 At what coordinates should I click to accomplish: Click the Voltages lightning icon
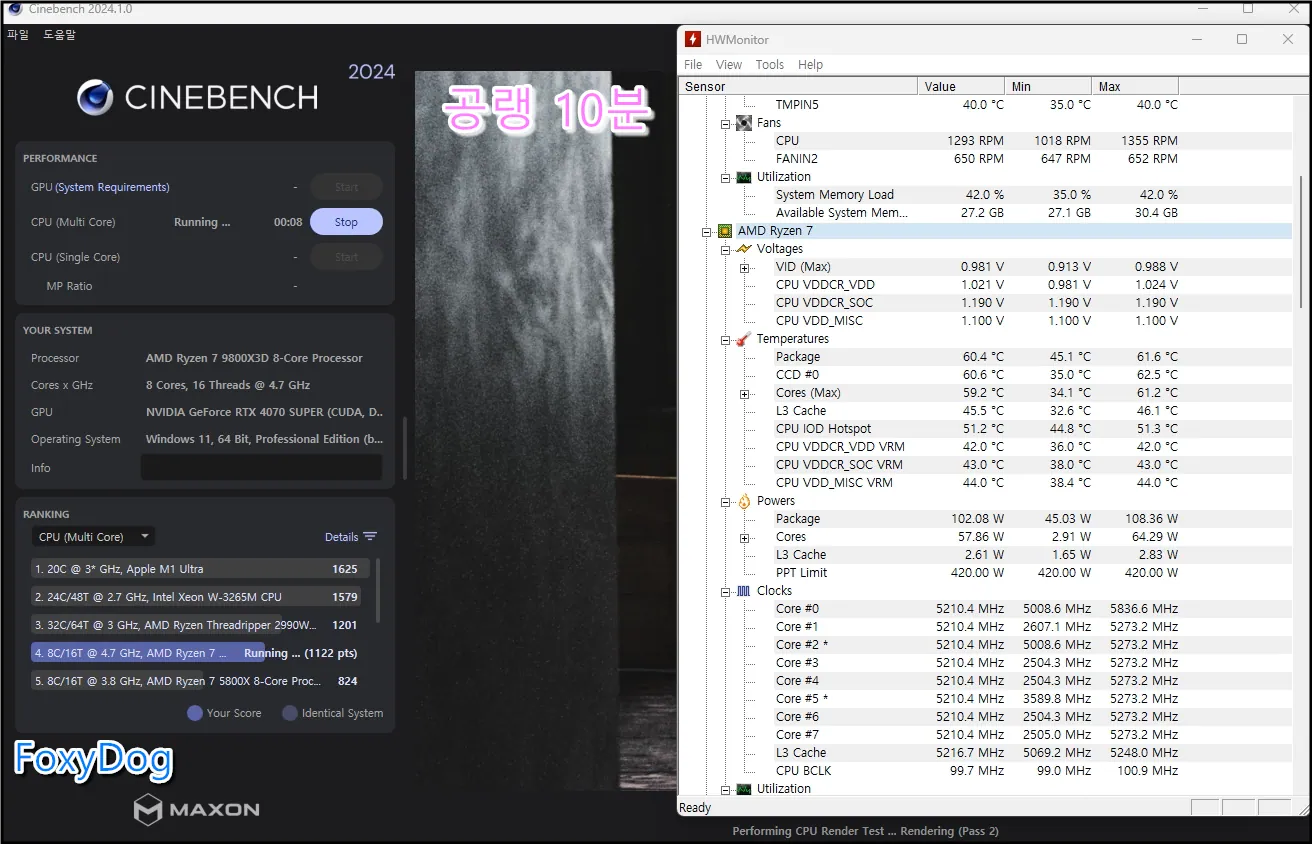point(744,249)
